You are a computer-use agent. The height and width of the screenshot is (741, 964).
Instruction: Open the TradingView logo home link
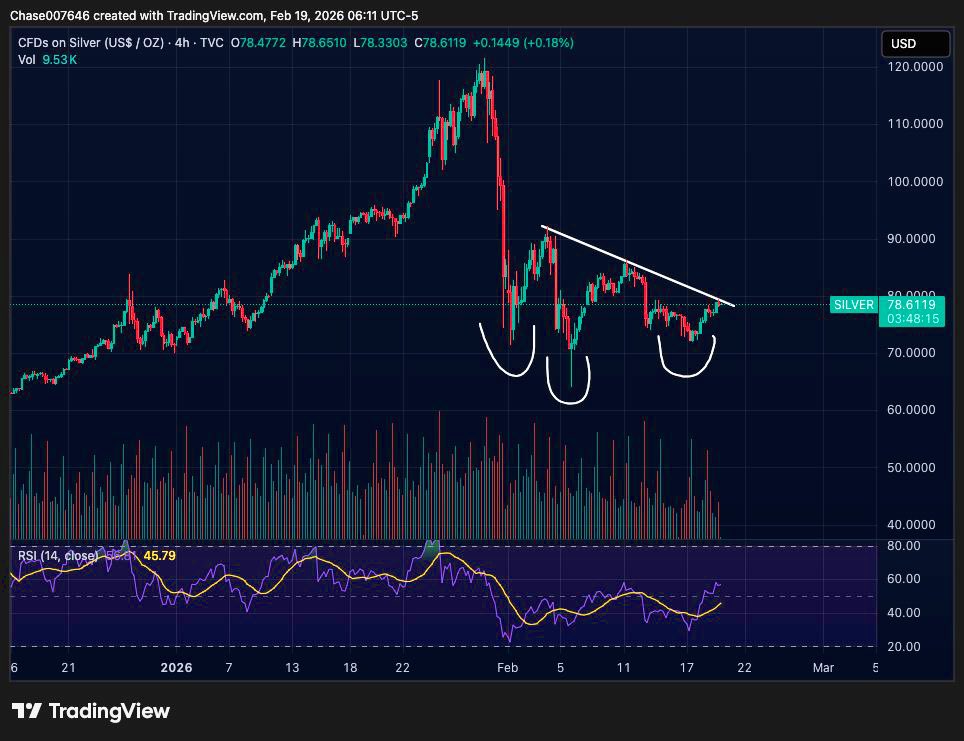[x=90, y=711]
